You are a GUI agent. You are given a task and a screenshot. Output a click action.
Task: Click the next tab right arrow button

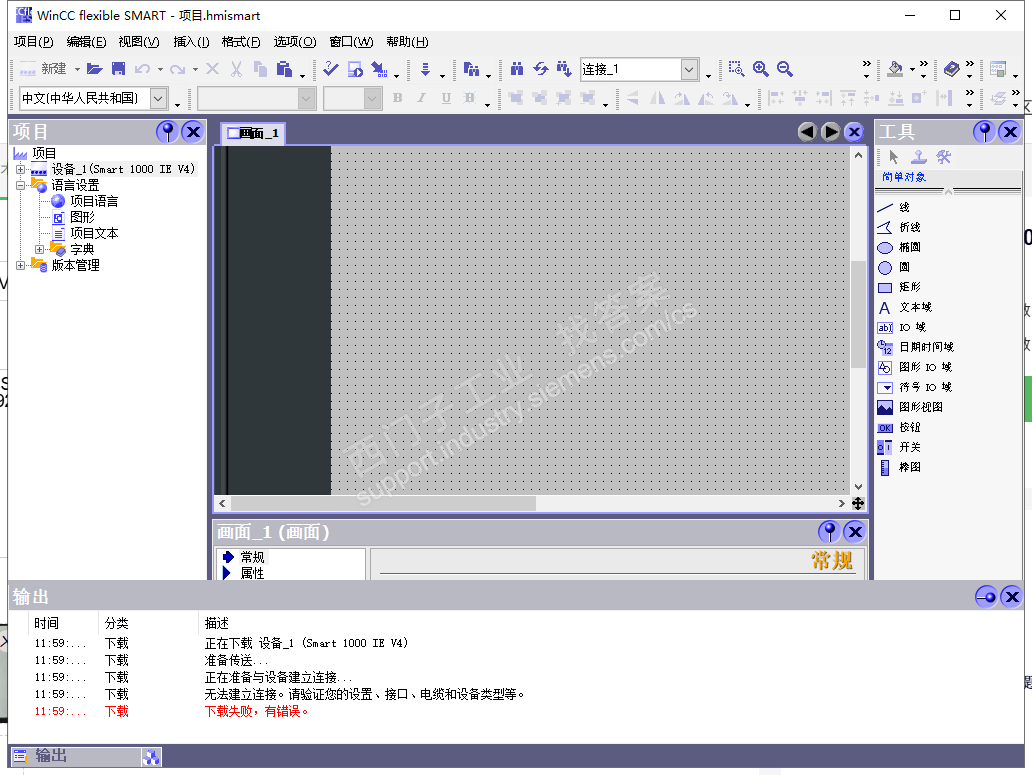click(831, 132)
